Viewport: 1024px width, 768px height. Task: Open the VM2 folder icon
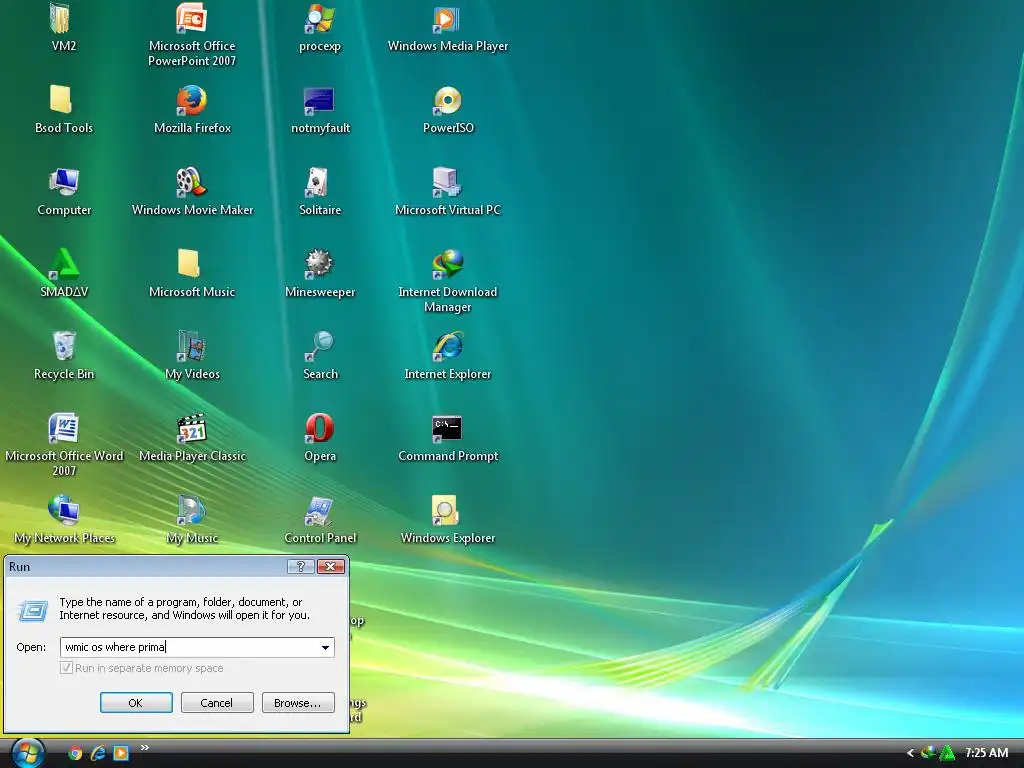61,18
